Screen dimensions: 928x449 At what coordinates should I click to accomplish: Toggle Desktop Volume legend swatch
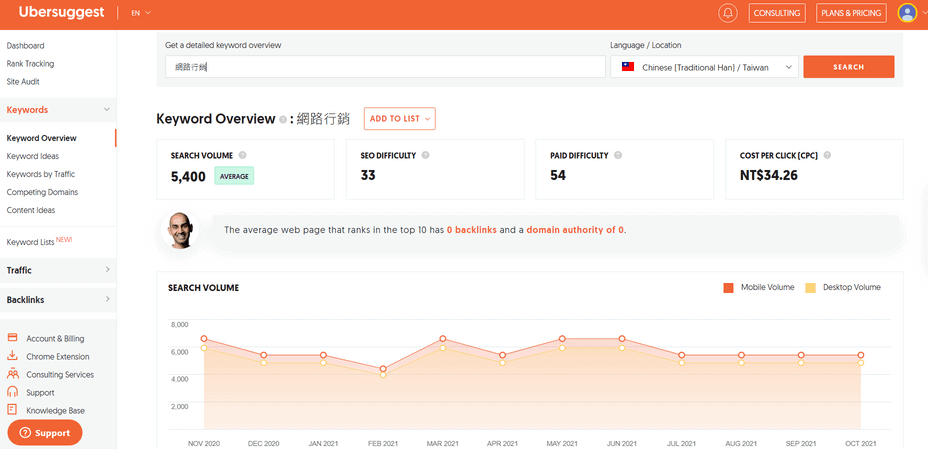810,288
